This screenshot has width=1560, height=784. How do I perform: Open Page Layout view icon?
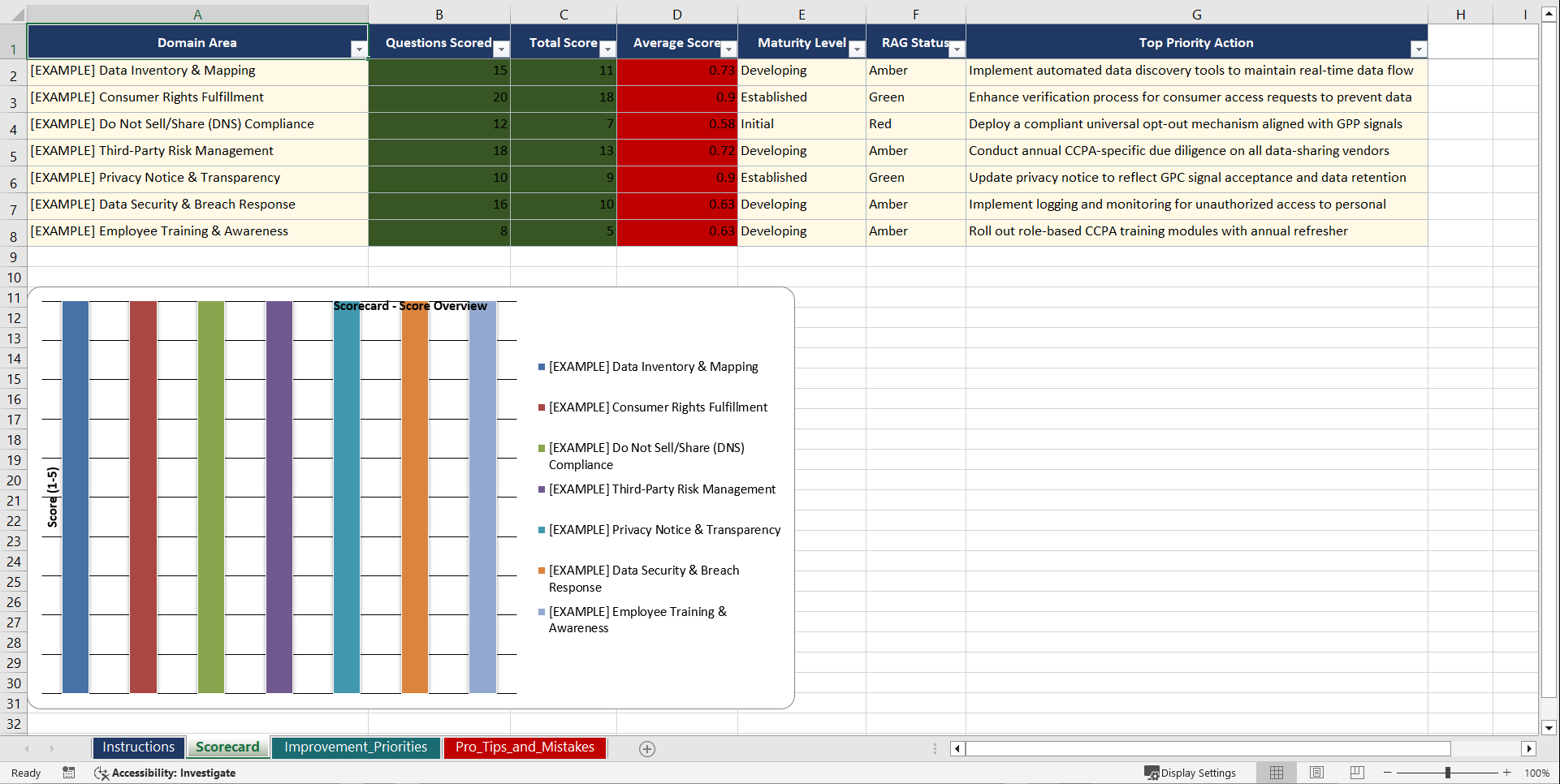[x=1316, y=773]
